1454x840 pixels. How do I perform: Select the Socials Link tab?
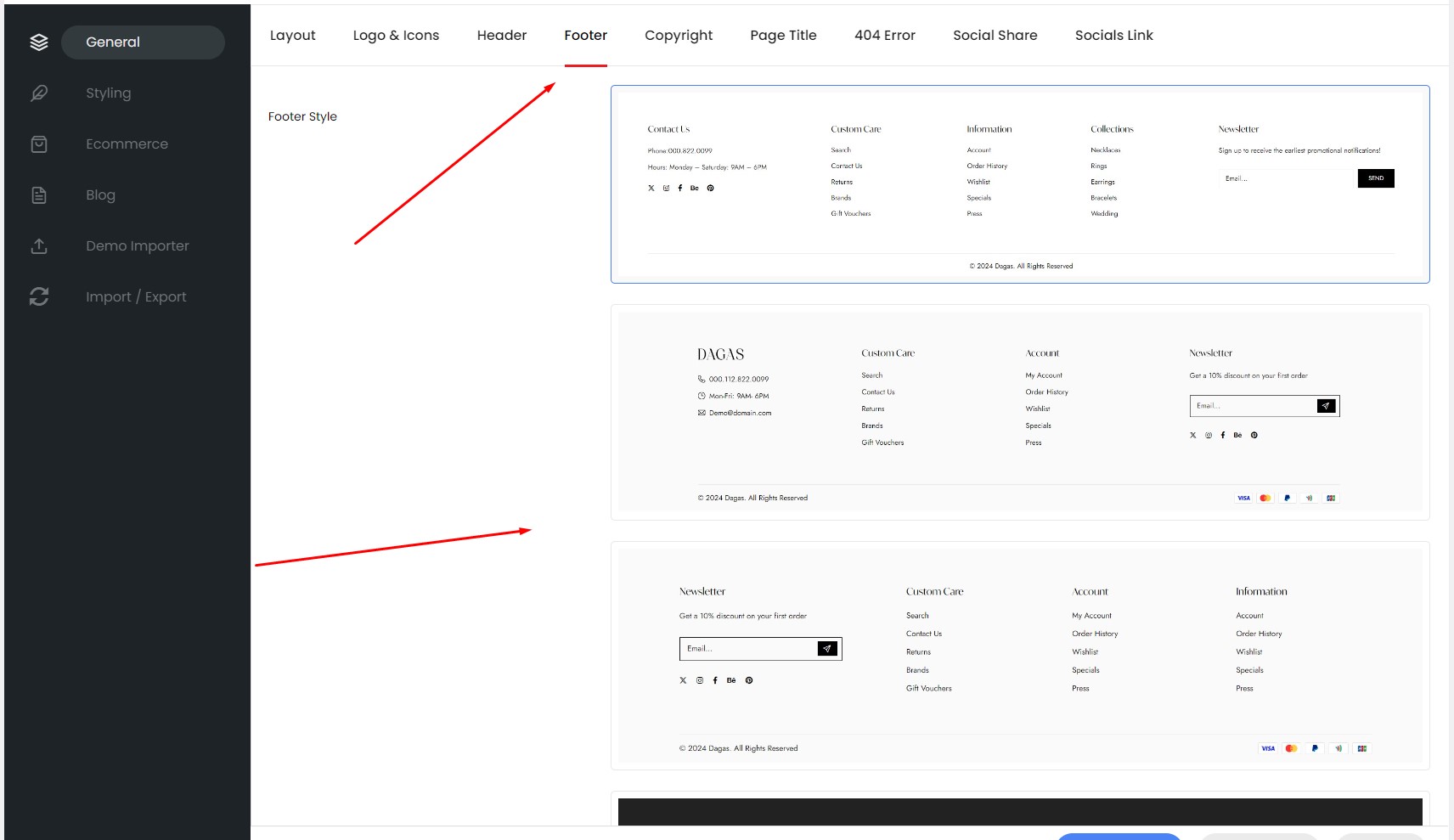[1113, 36]
